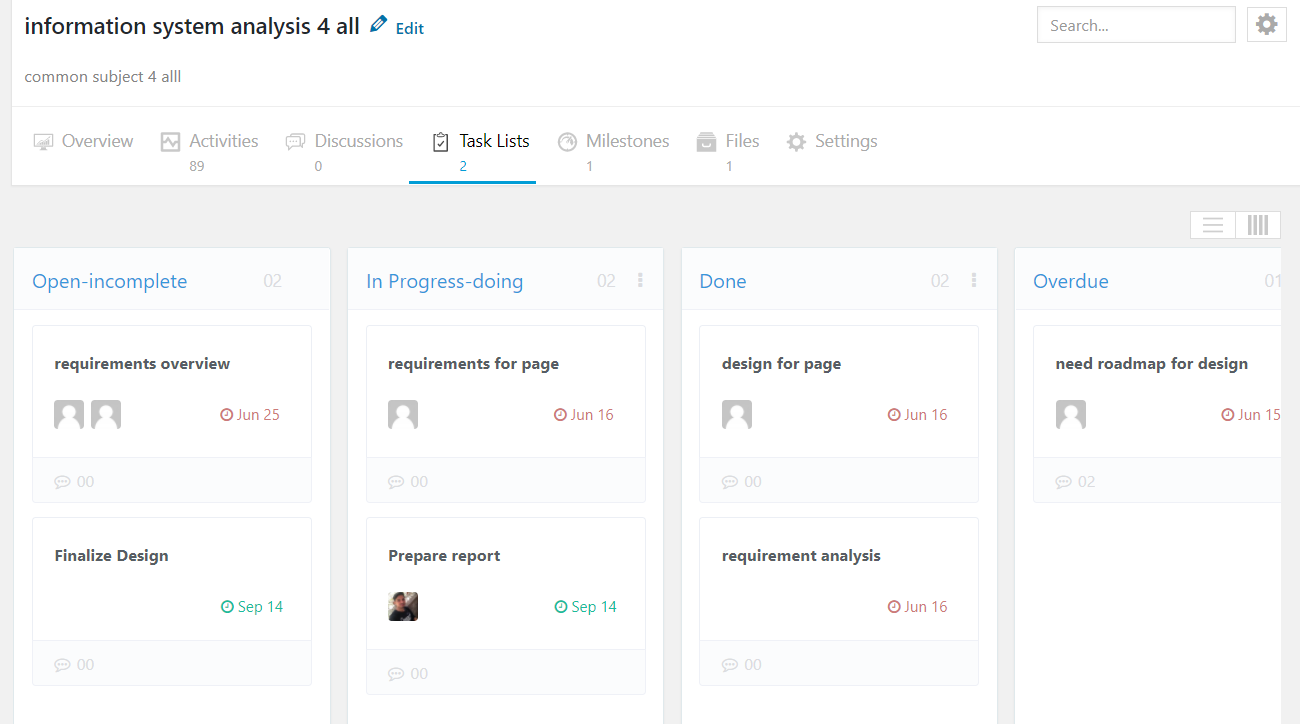Click task count 02 in In Progress-doing header

pos(606,281)
